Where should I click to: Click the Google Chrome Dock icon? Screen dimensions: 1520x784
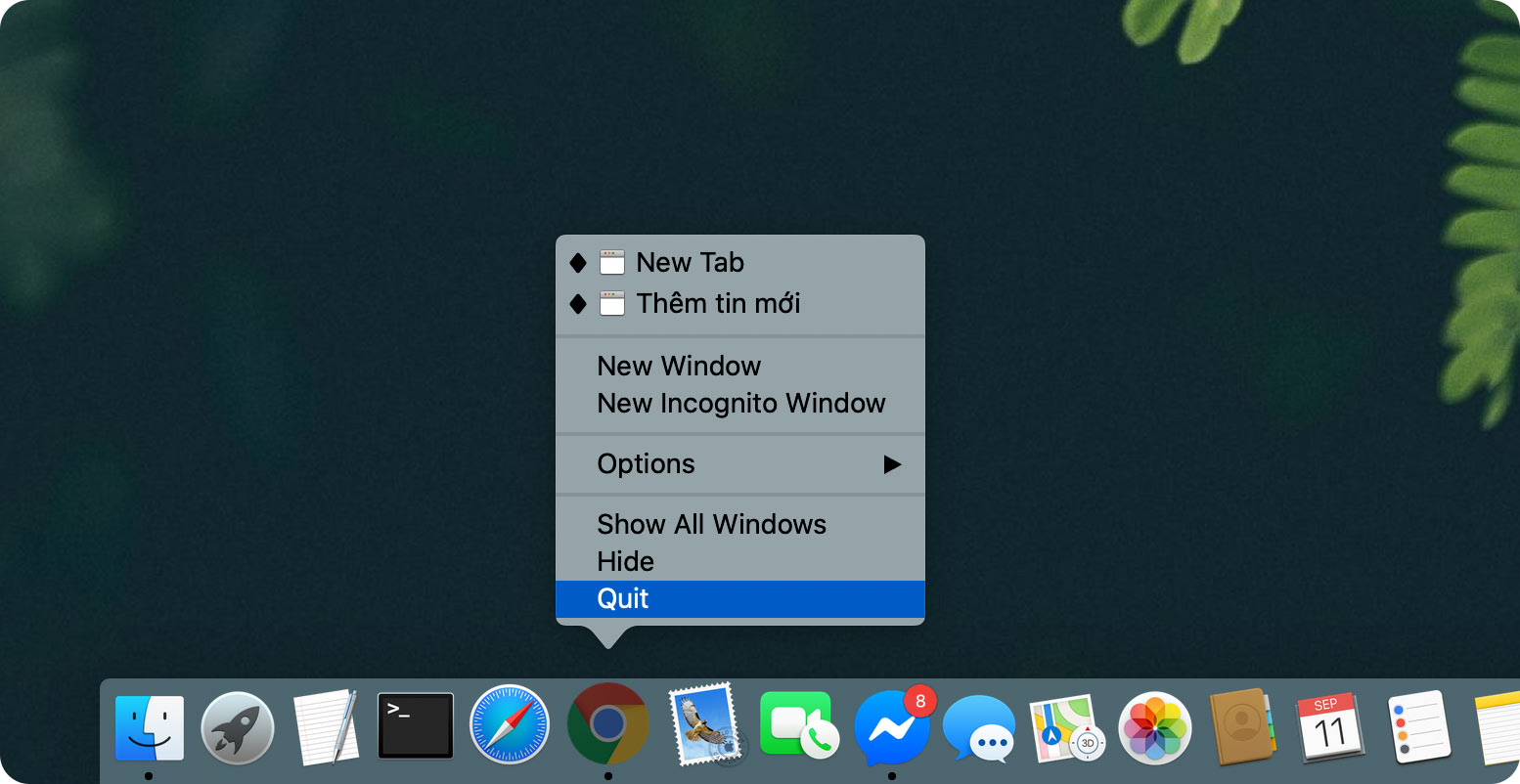pyautogui.click(x=607, y=723)
